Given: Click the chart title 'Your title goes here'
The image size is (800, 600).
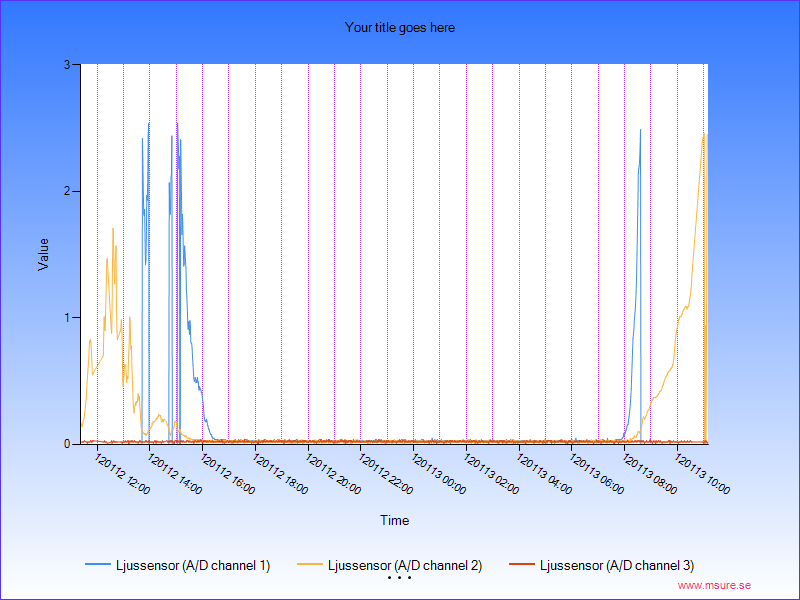Looking at the screenshot, I should pos(399,28).
